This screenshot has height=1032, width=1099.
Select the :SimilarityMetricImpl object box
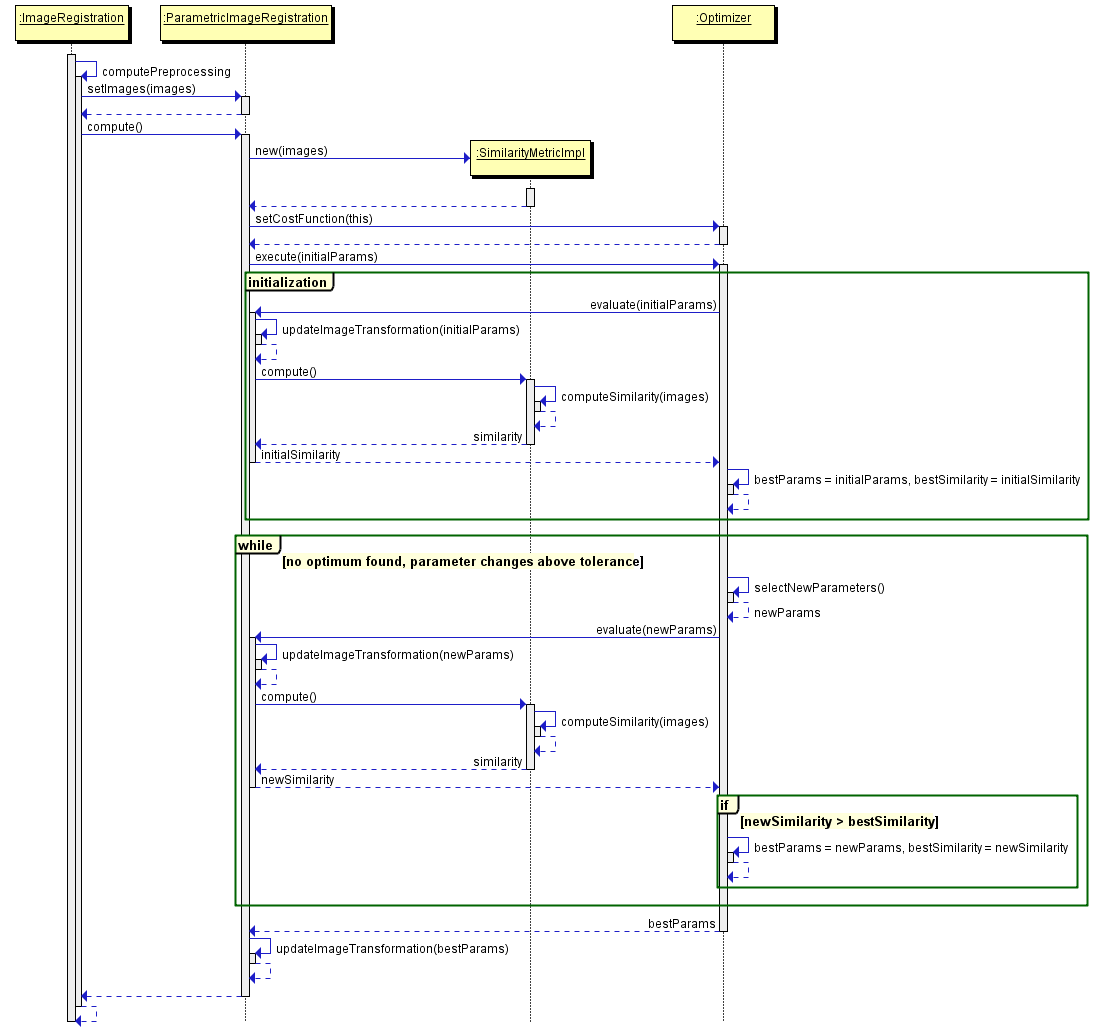click(530, 154)
